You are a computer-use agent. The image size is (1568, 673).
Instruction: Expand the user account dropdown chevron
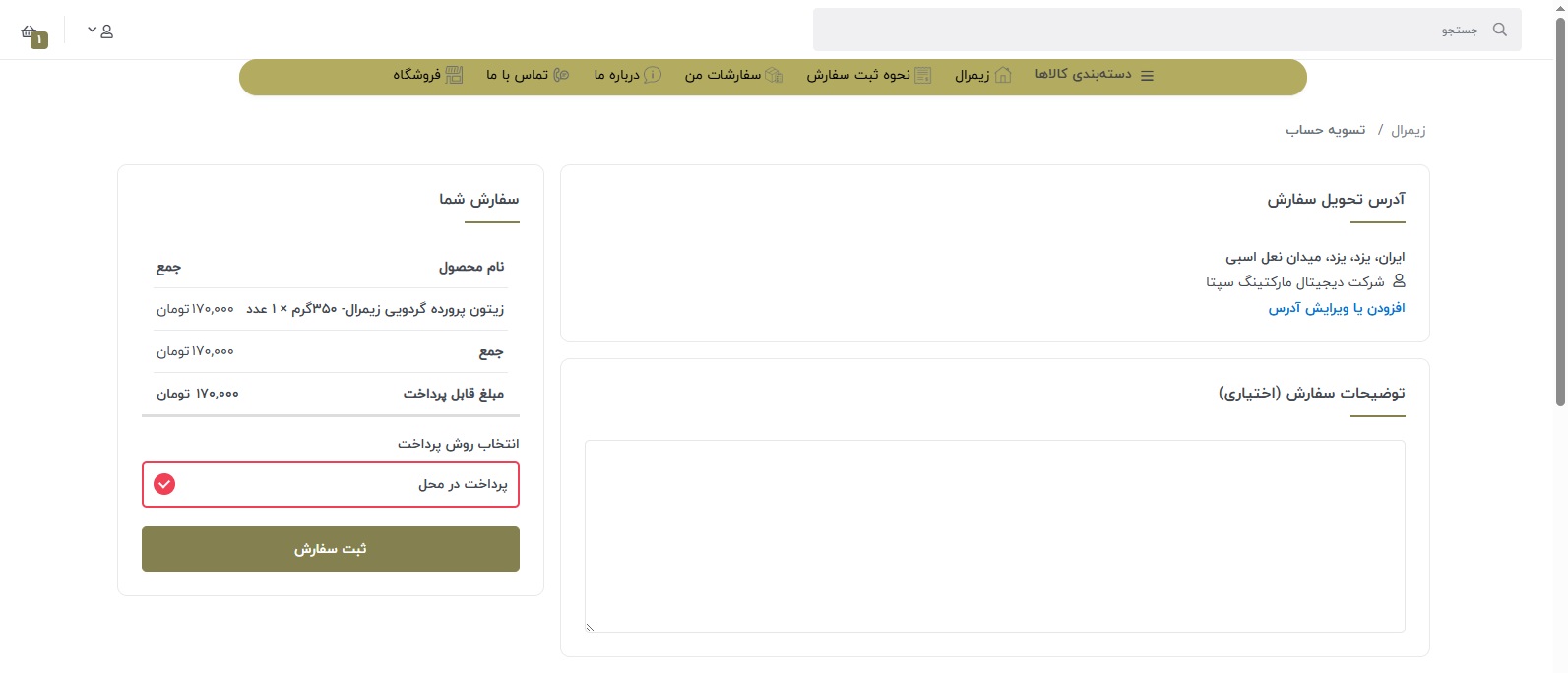point(92,30)
